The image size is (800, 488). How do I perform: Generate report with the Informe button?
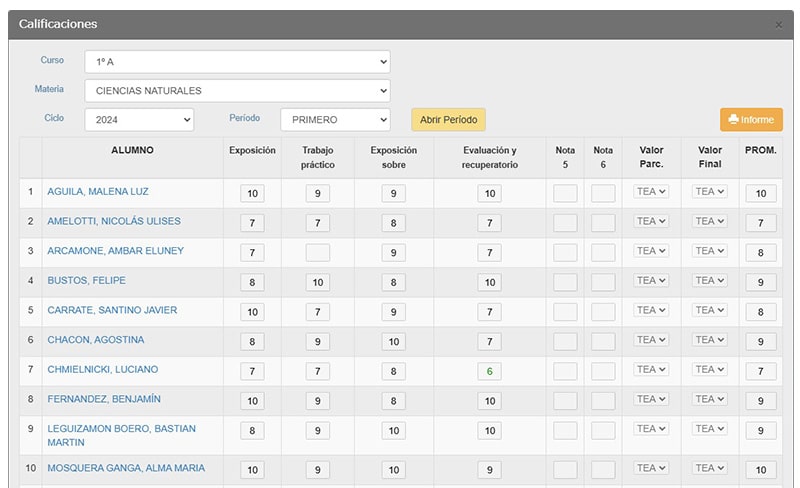pos(752,119)
